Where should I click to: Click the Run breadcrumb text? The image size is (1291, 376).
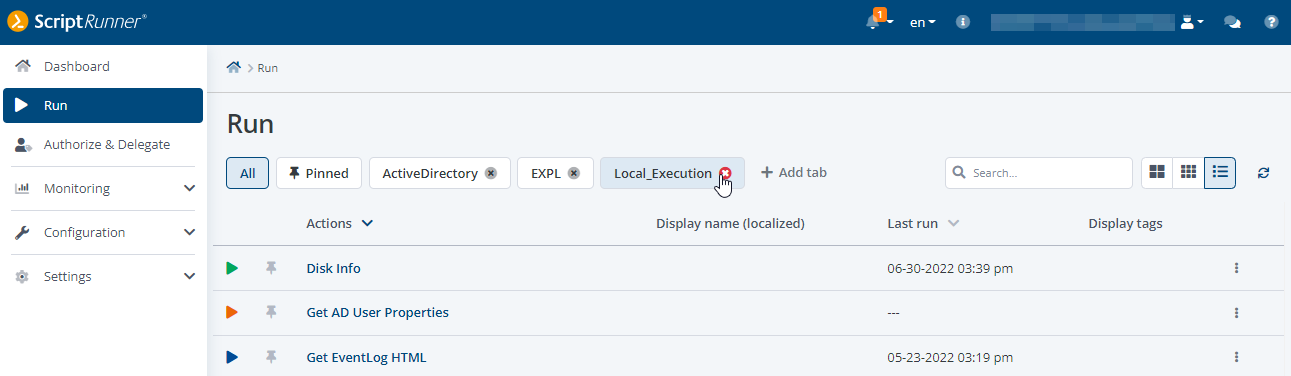tap(268, 68)
